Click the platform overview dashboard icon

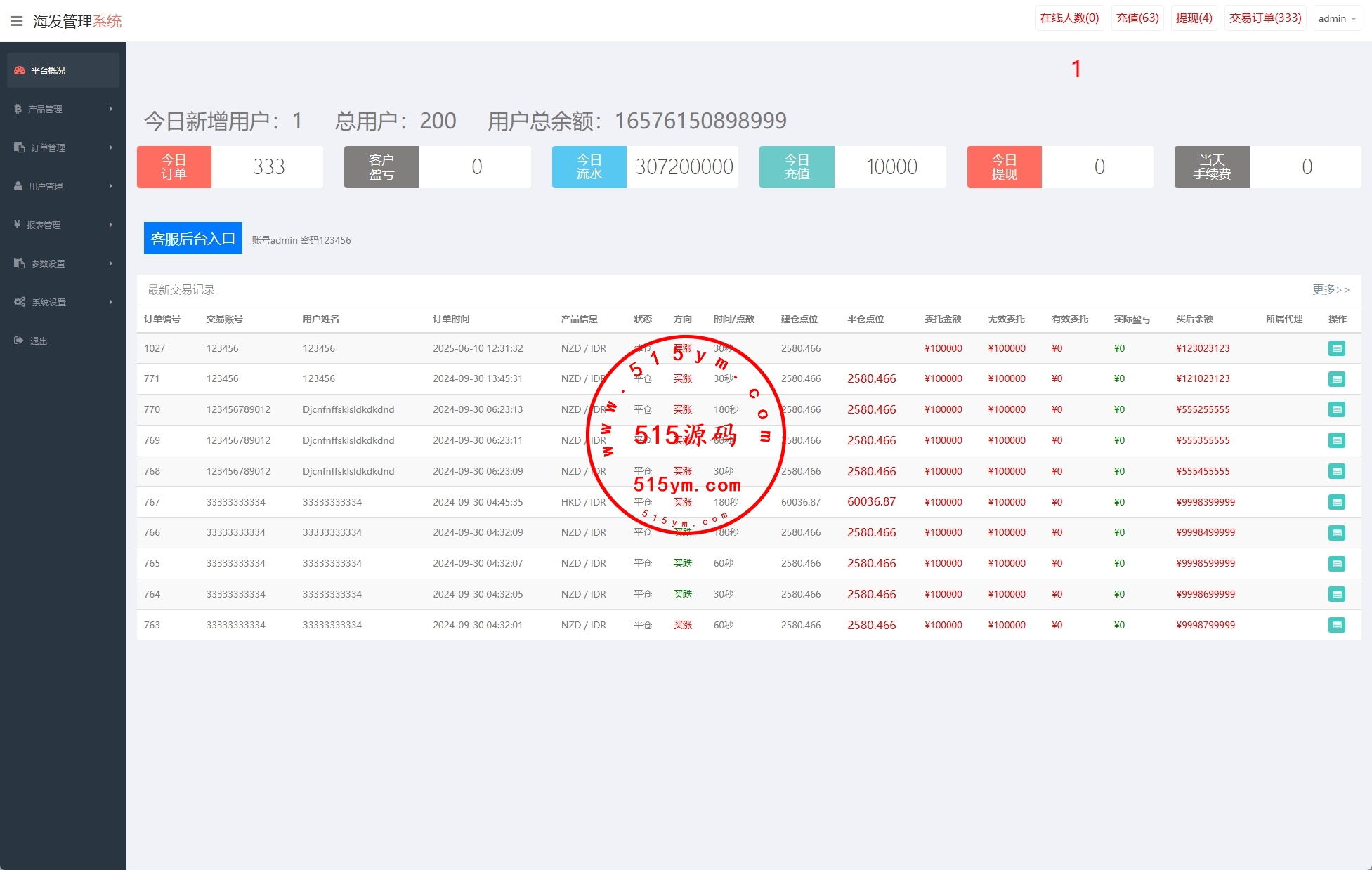click(x=19, y=70)
